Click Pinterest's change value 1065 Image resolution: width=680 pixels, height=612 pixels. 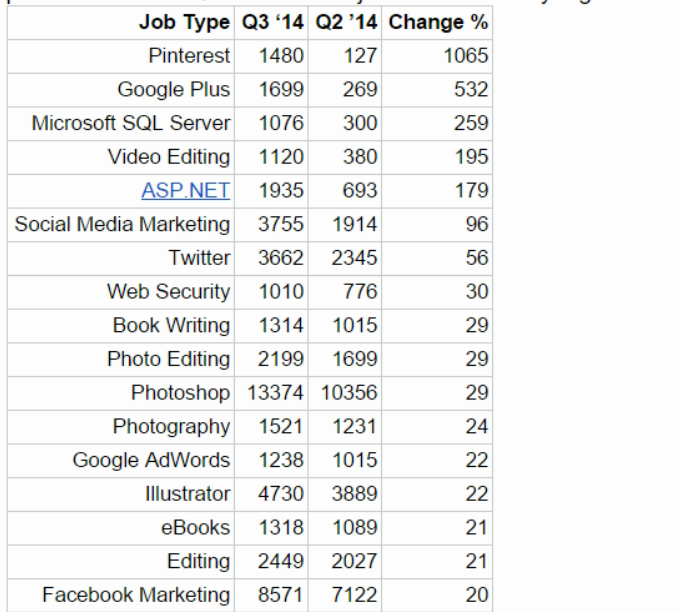[x=466, y=56]
